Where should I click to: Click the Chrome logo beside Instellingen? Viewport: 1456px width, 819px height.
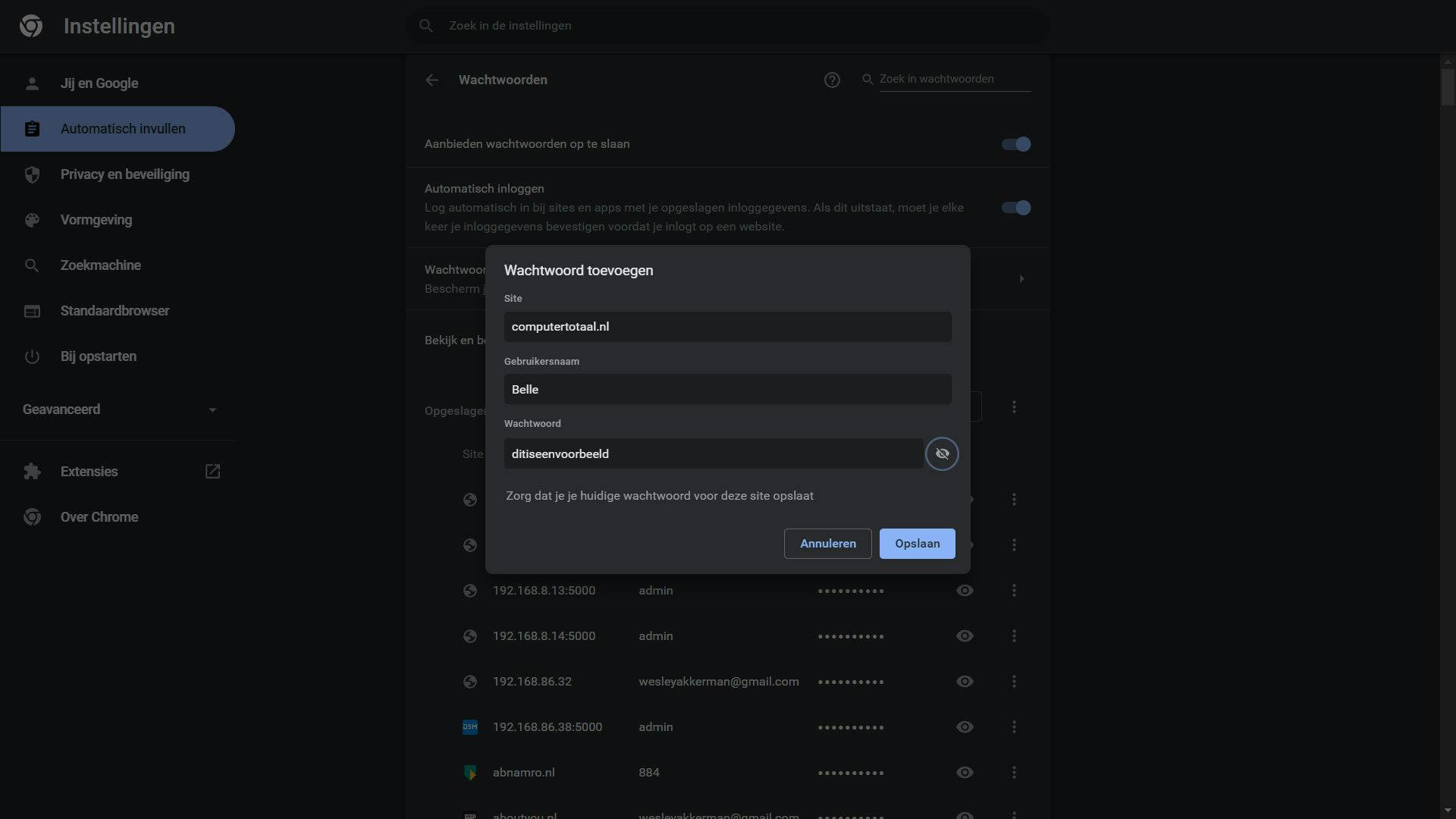click(31, 26)
